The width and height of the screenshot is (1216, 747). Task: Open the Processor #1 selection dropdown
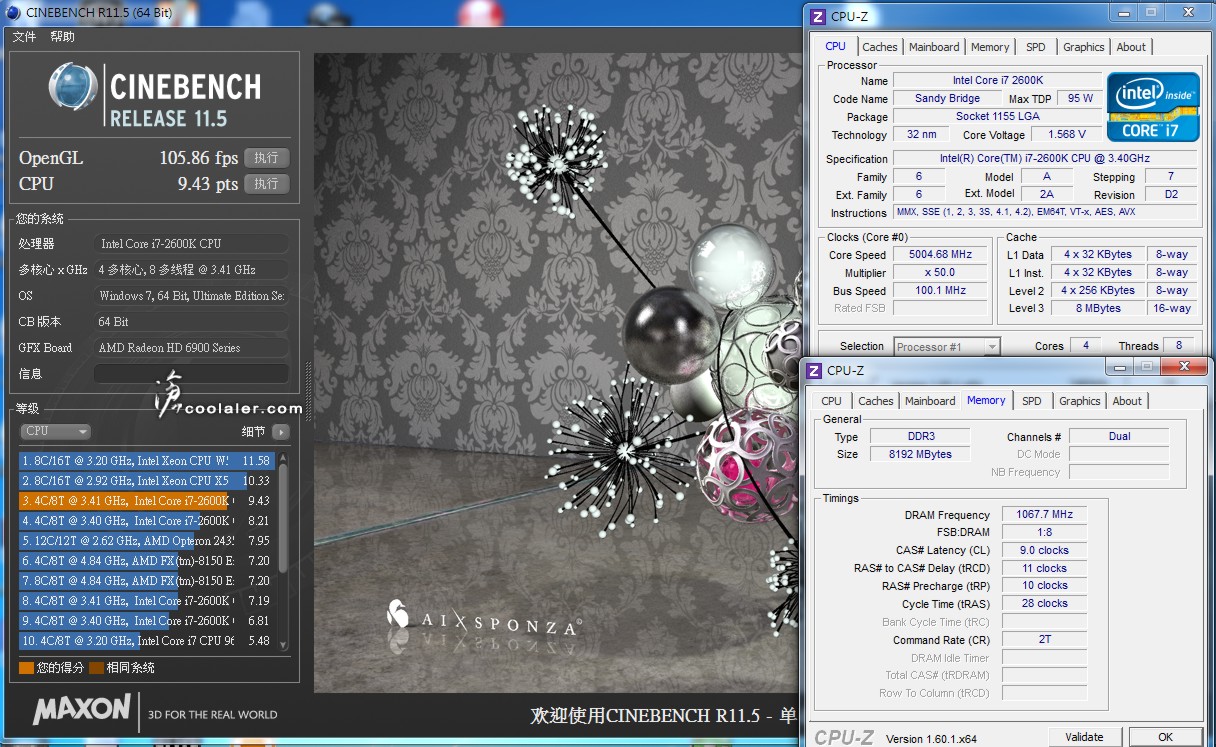[x=946, y=347]
